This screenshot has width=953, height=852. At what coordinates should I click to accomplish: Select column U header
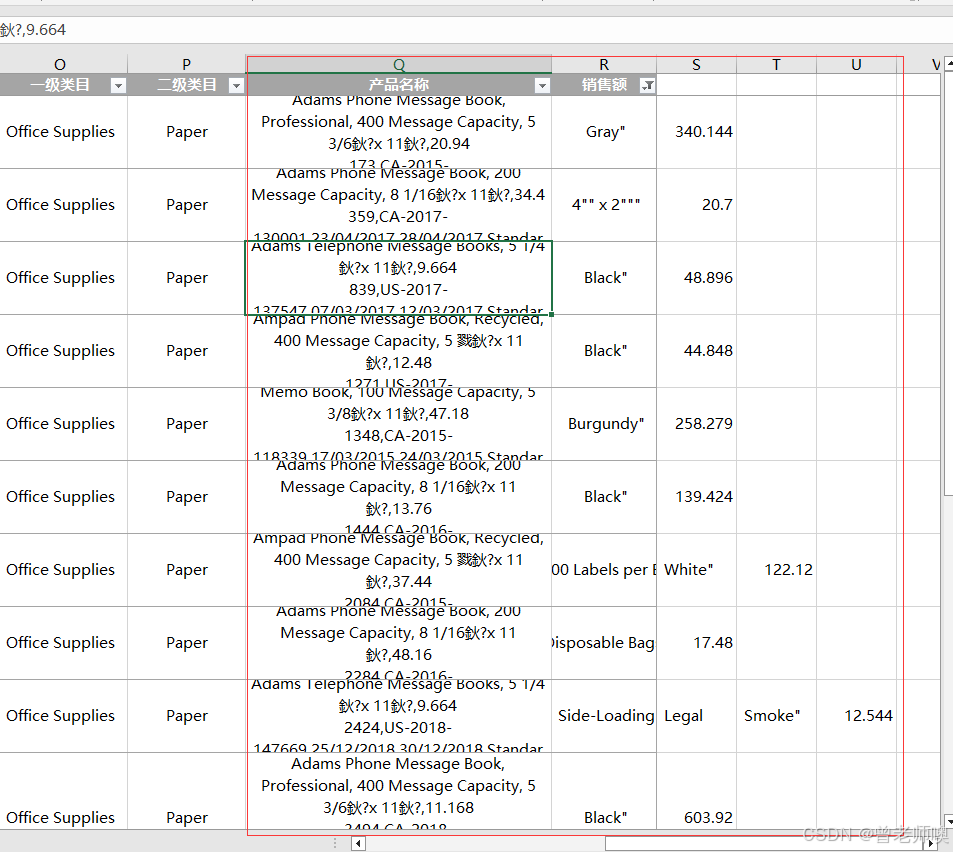(856, 64)
